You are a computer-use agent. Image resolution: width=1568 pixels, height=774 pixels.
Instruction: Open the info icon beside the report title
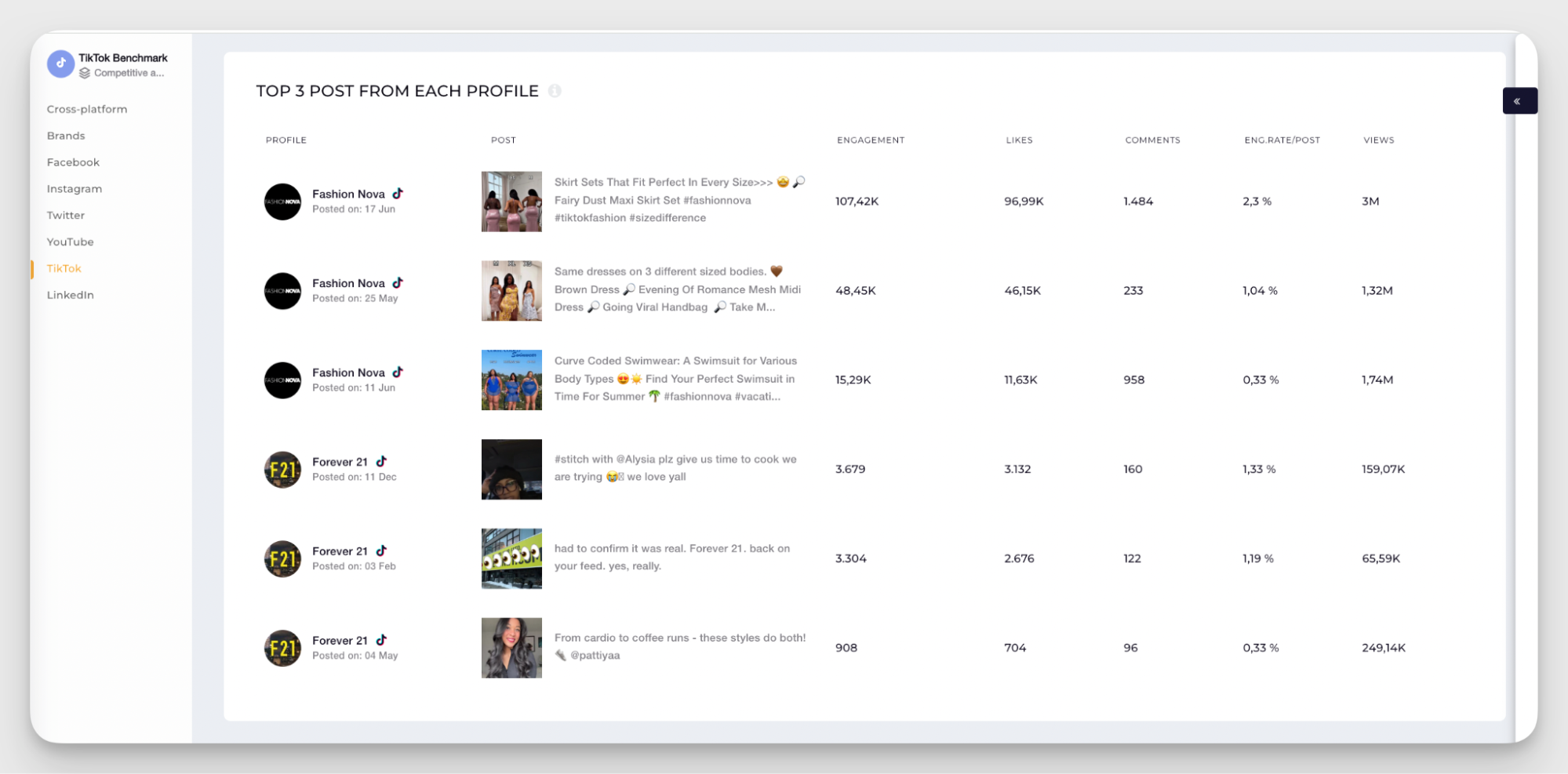click(x=556, y=91)
